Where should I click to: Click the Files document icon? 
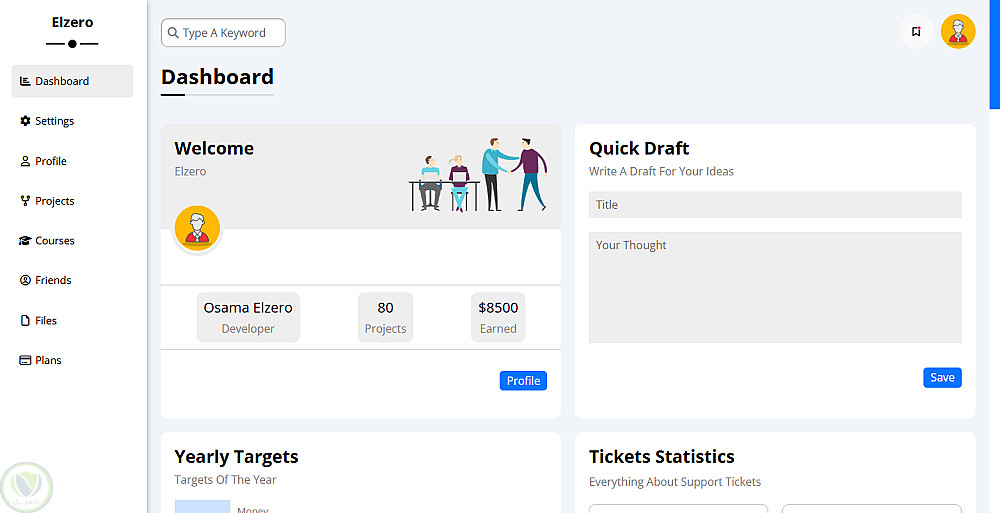click(x=25, y=321)
